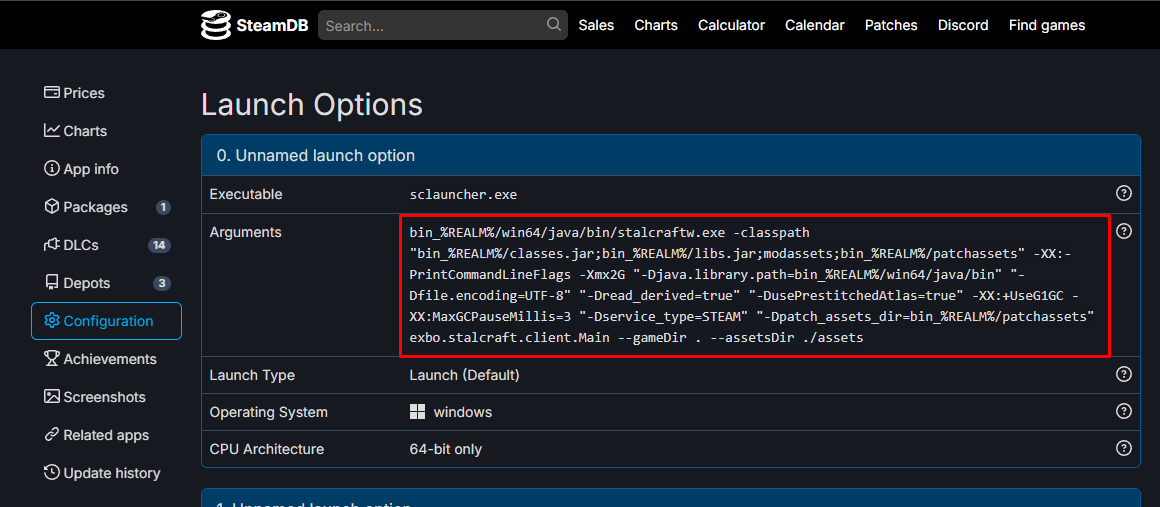Click help icon on Arguments row
This screenshot has width=1160, height=507.
tap(1123, 231)
